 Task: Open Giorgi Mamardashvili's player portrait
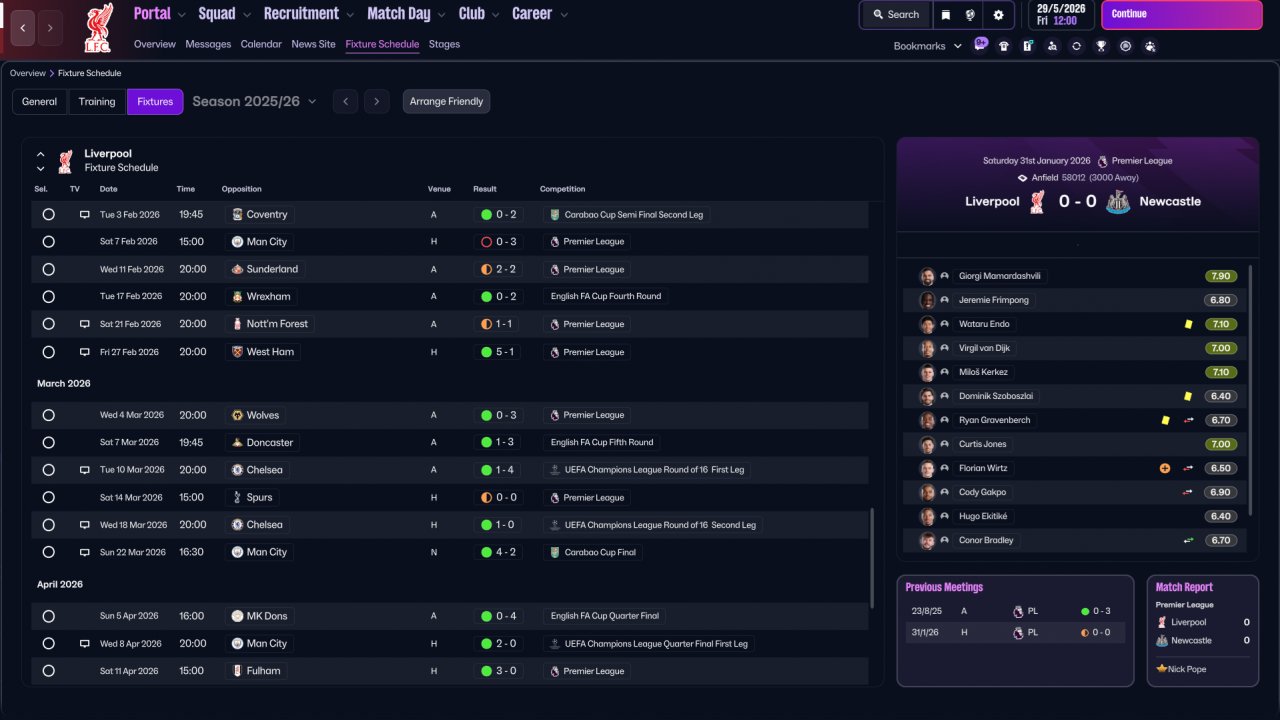click(927, 276)
